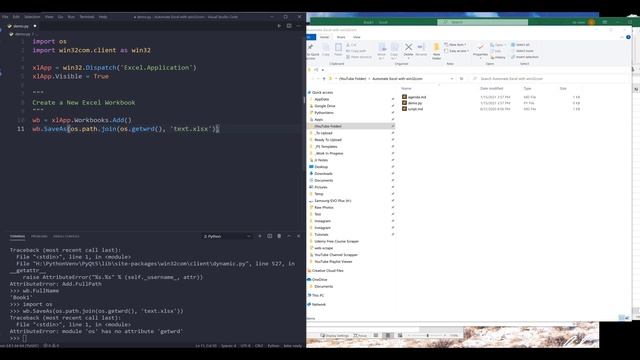Image resolution: width=640 pixels, height=360 pixels.
Task: Switch to the Share ribbon tab in Explorer
Action: [x=341, y=37]
